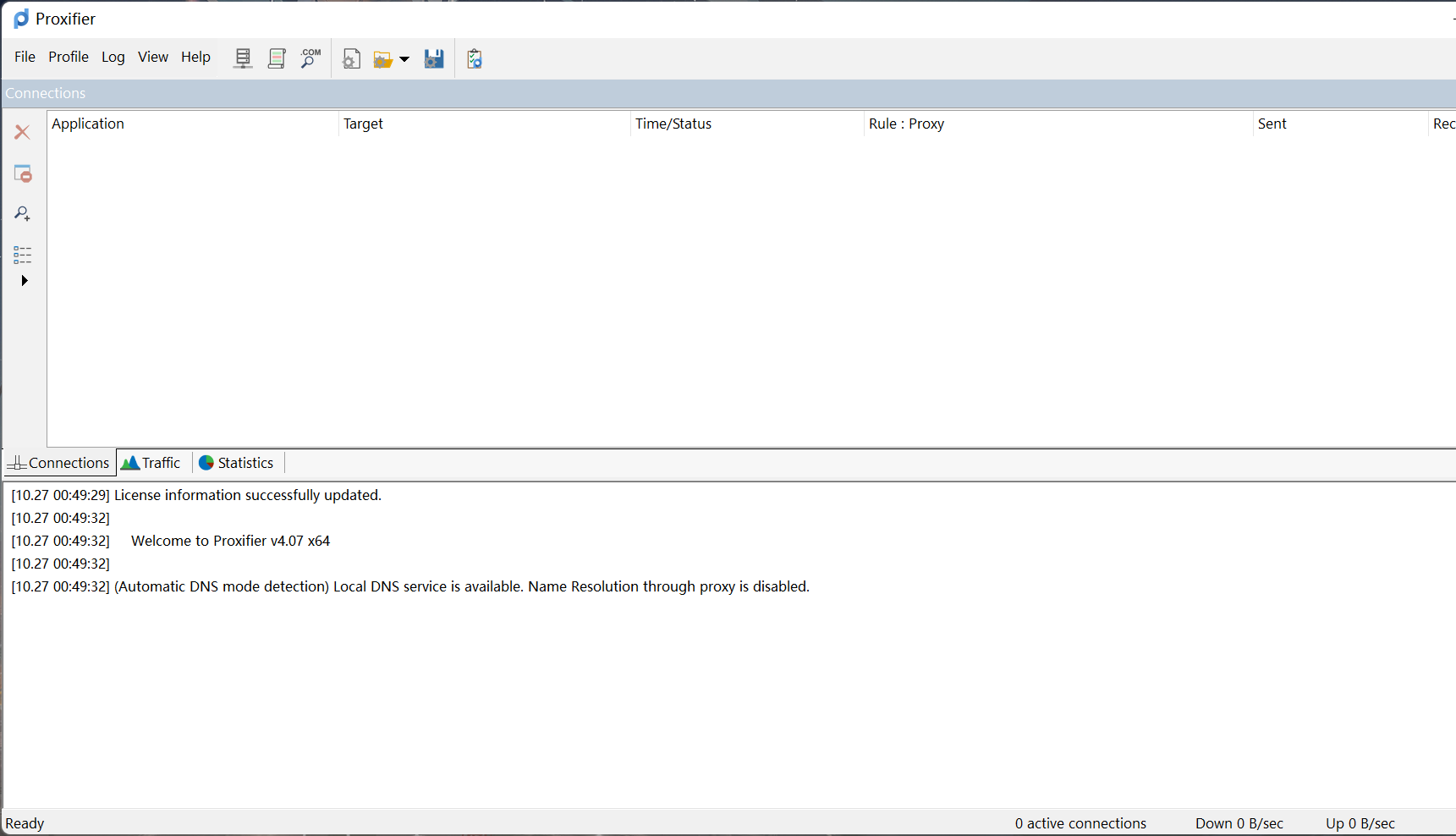
Task: Select 'Welcome to Proxifier v4.07 x64' log line
Action: [171, 541]
